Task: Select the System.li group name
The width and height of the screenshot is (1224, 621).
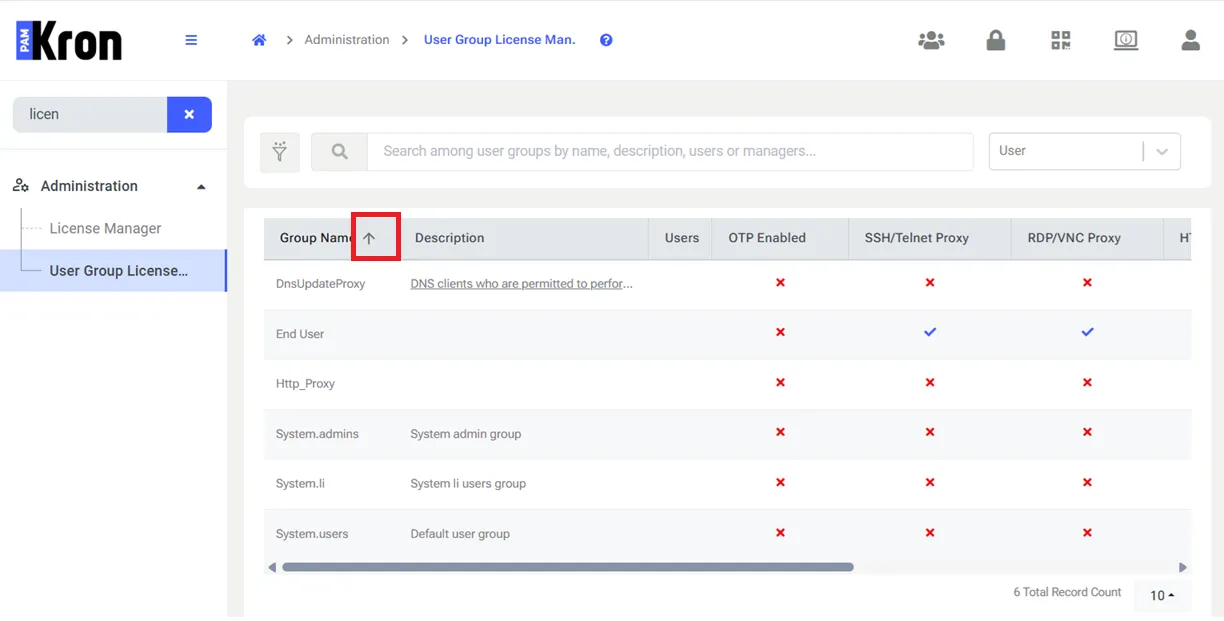Action: pos(300,484)
